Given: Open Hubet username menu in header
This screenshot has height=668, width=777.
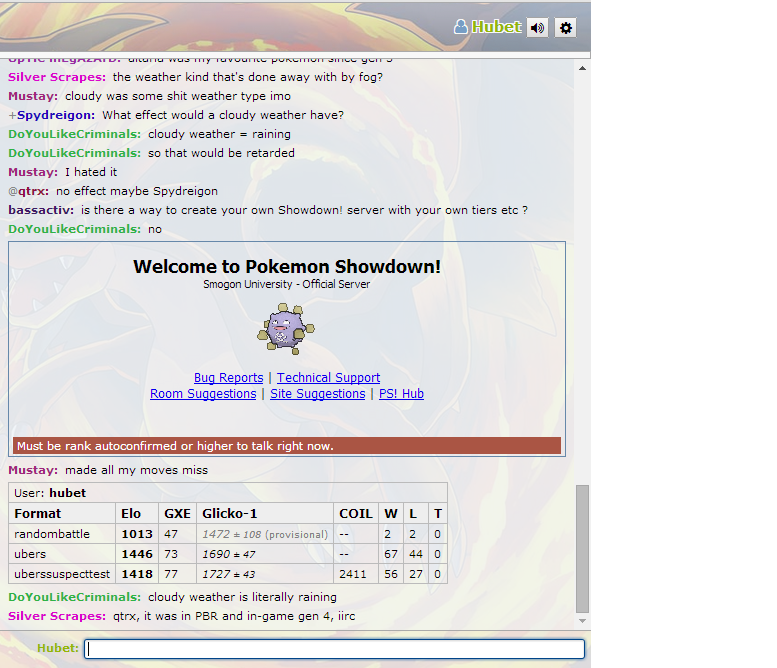Looking at the screenshot, I should tap(496, 27).
